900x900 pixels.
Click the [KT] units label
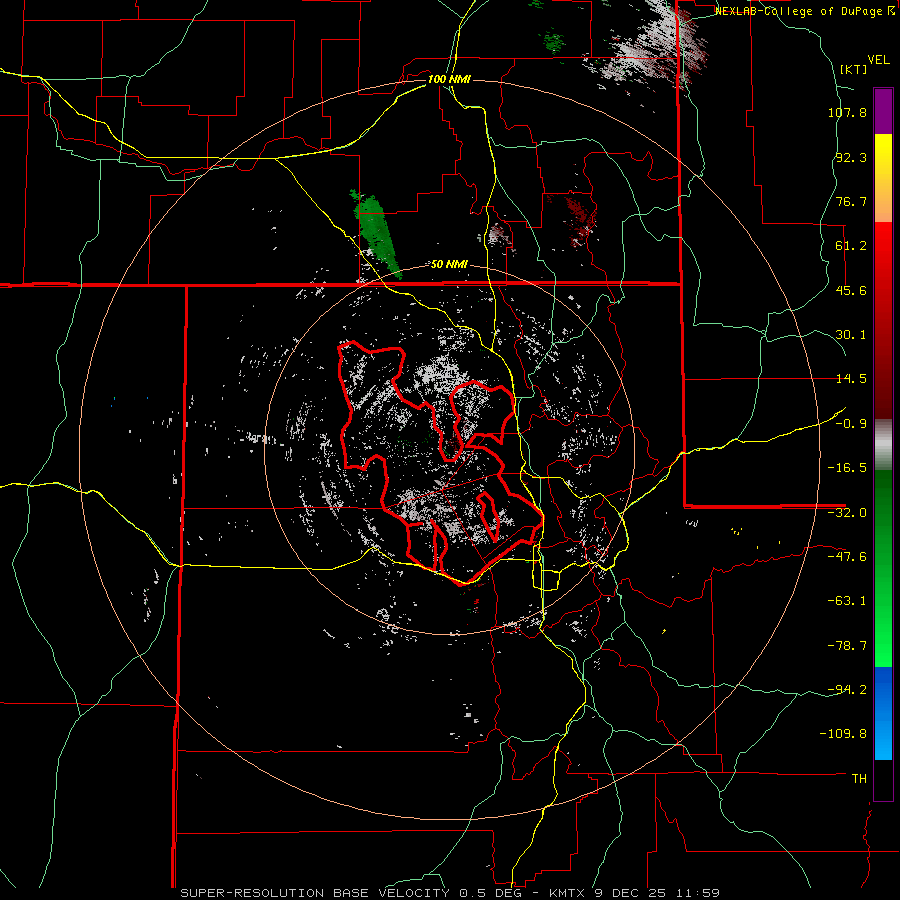854,69
